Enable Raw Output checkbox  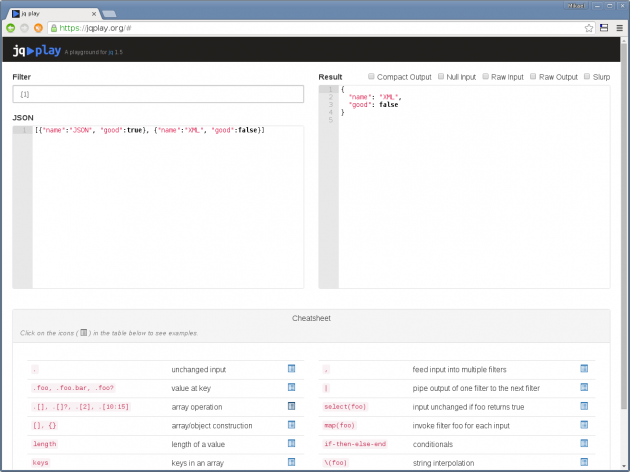(533, 76)
